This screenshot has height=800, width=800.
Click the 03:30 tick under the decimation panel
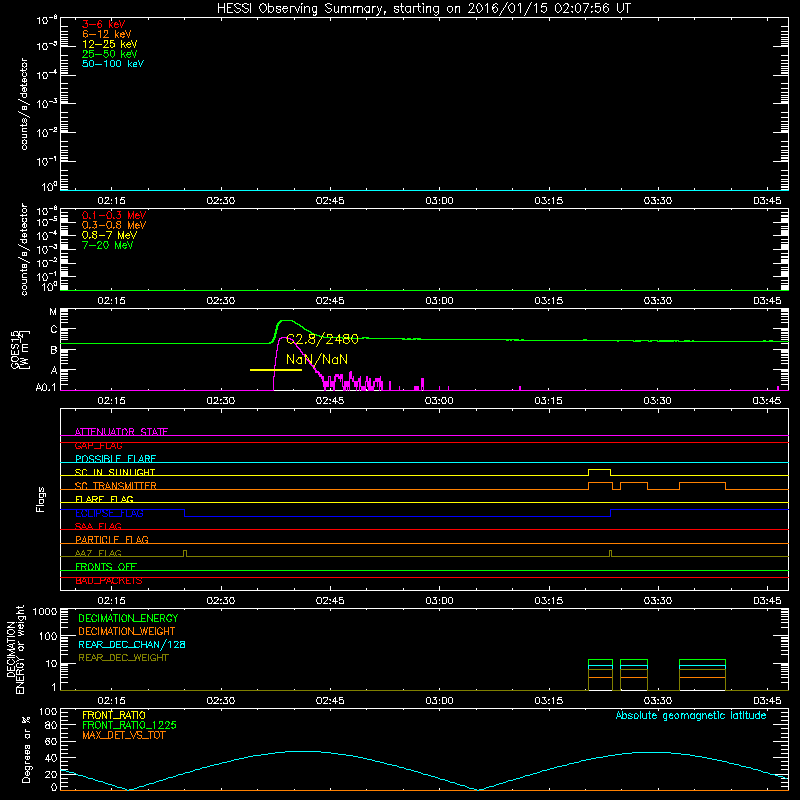[x=658, y=701]
